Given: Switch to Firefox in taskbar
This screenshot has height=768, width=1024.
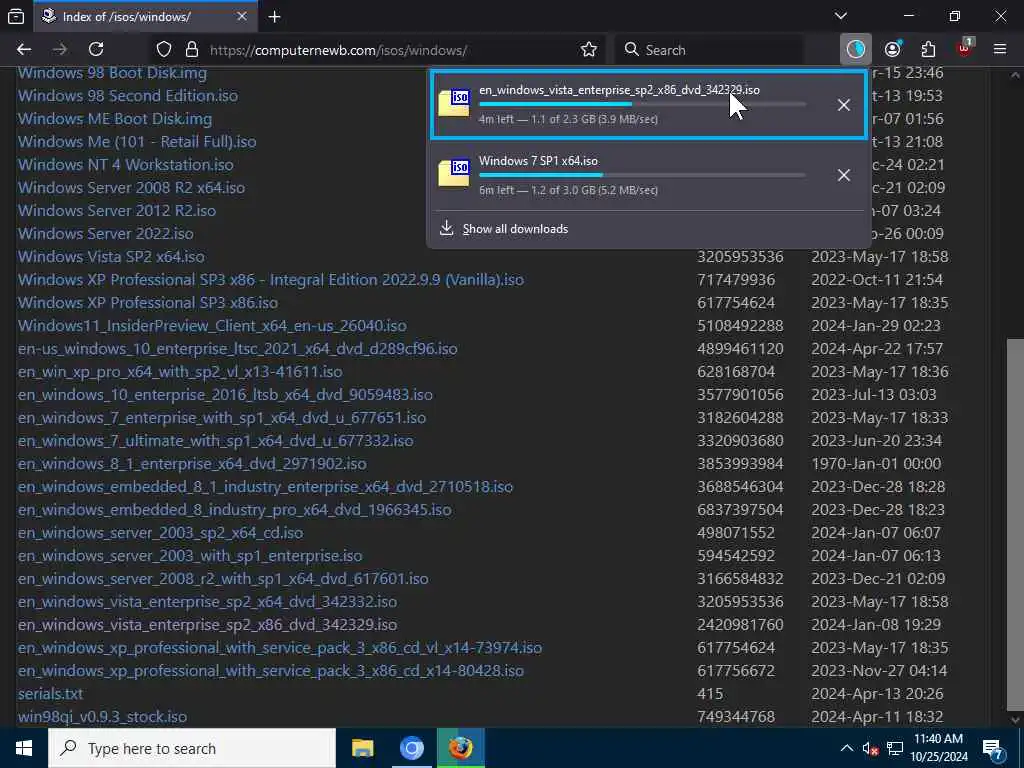Looking at the screenshot, I should [x=460, y=748].
